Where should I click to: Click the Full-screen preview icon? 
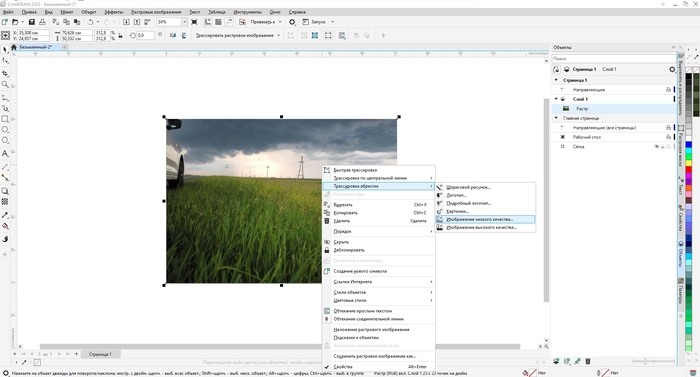[x=194, y=21]
